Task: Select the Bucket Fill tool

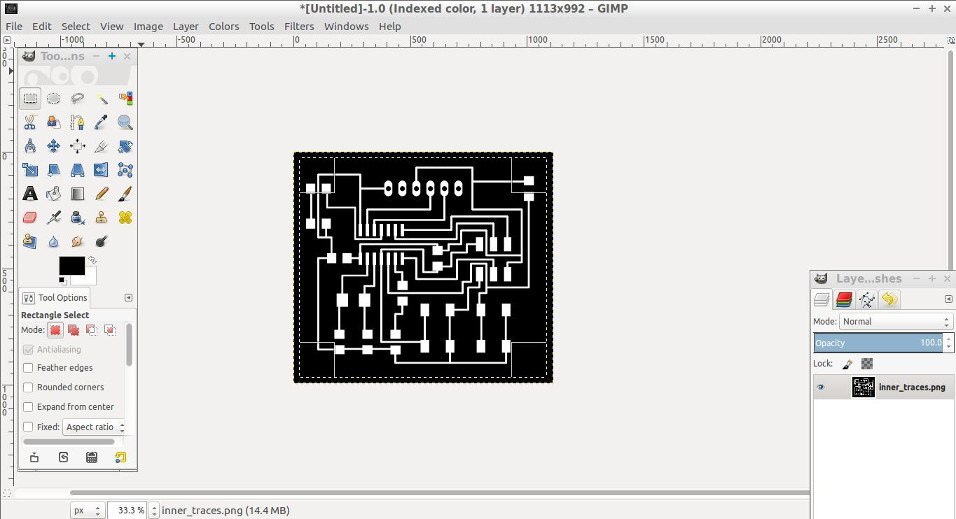Action: (54, 193)
